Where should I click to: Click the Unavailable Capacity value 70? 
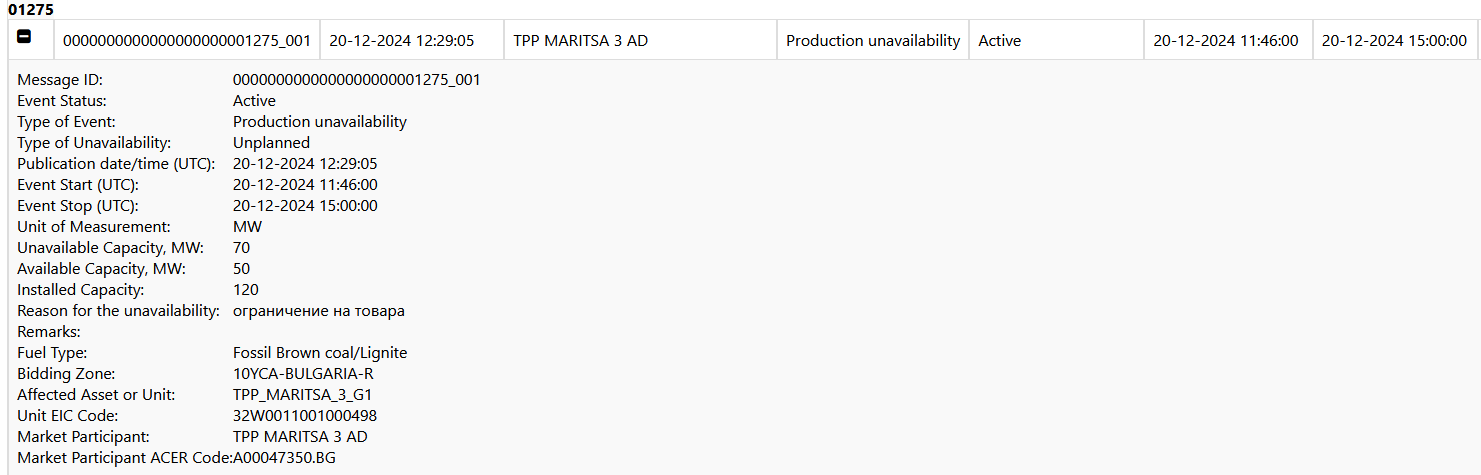(x=241, y=248)
